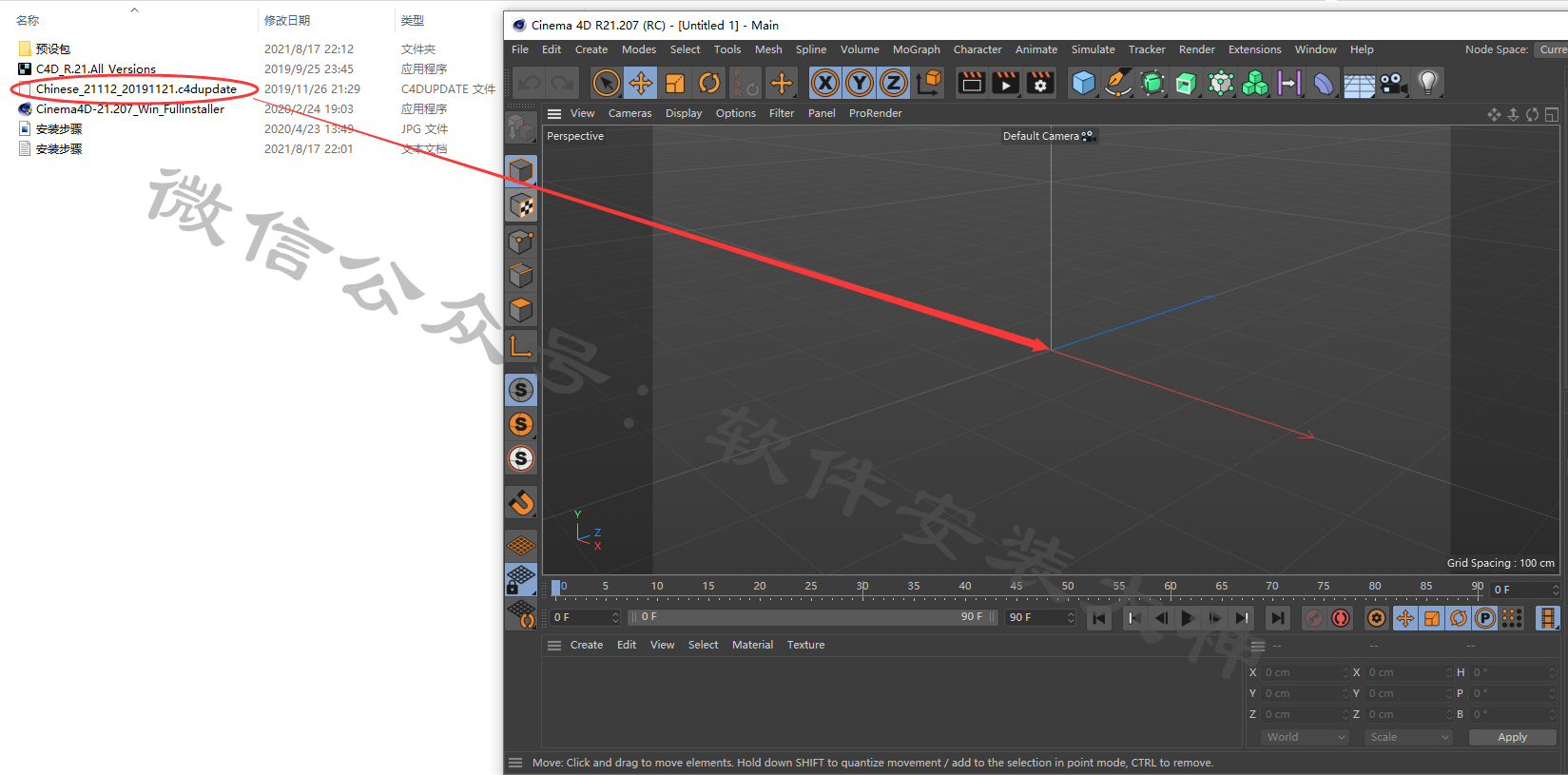Image resolution: width=1568 pixels, height=775 pixels.
Task: Switch to Model mode in left palette
Action: click(x=521, y=171)
